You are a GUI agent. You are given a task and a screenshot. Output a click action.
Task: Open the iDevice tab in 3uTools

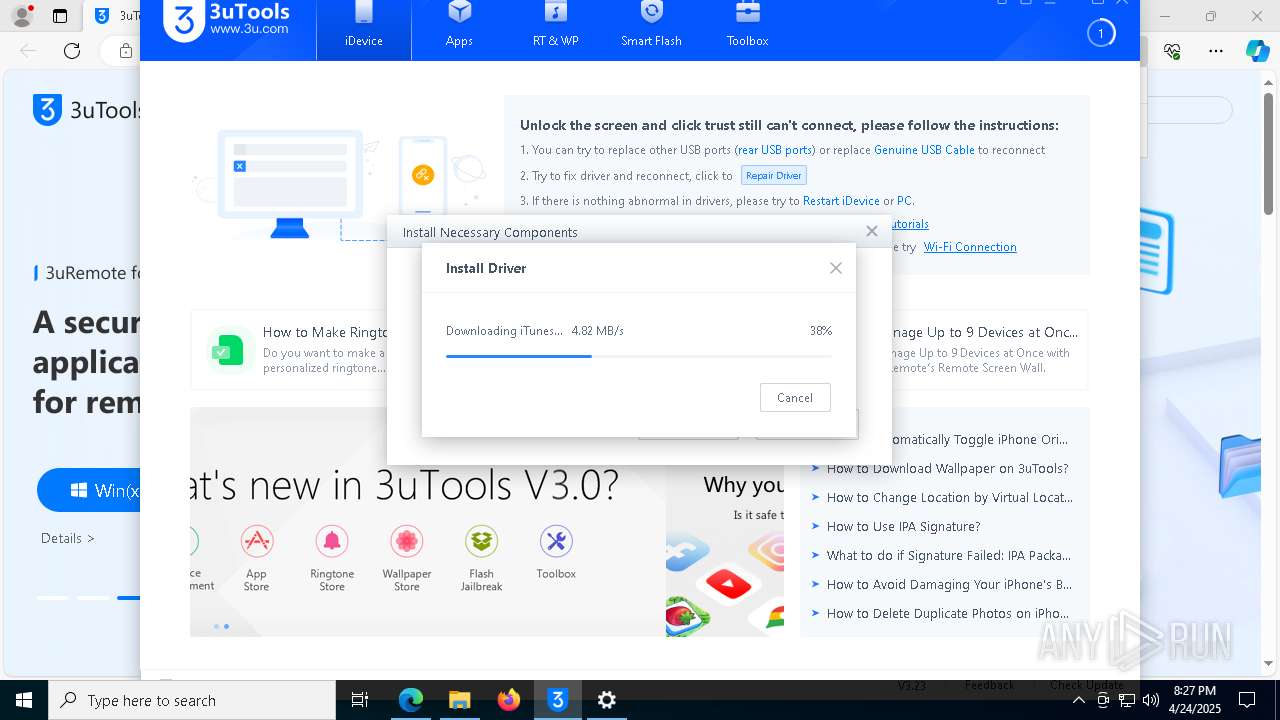coord(364,27)
